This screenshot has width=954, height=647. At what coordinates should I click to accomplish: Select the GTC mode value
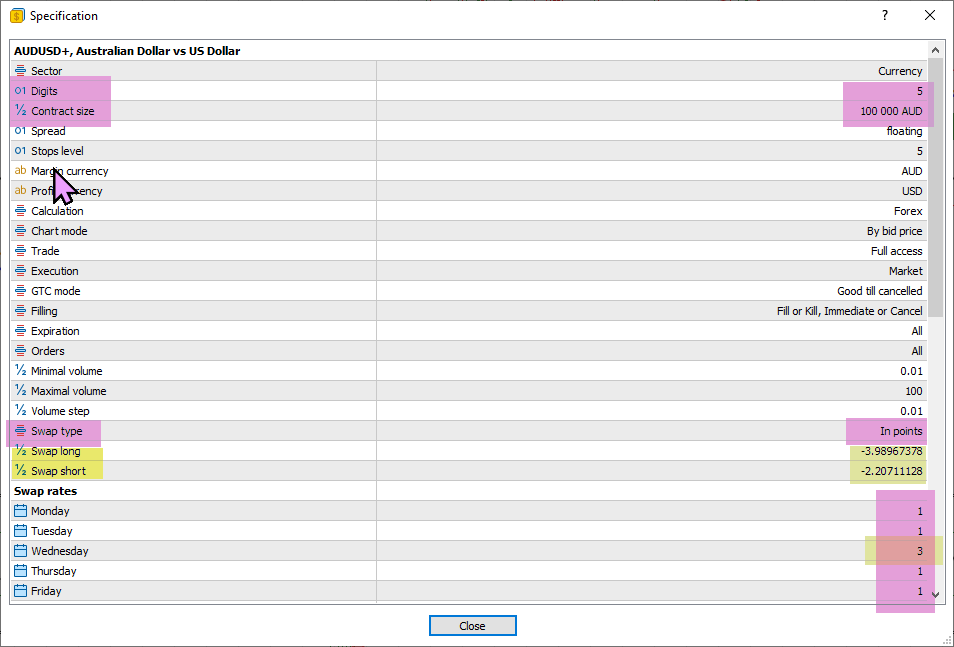coord(879,291)
